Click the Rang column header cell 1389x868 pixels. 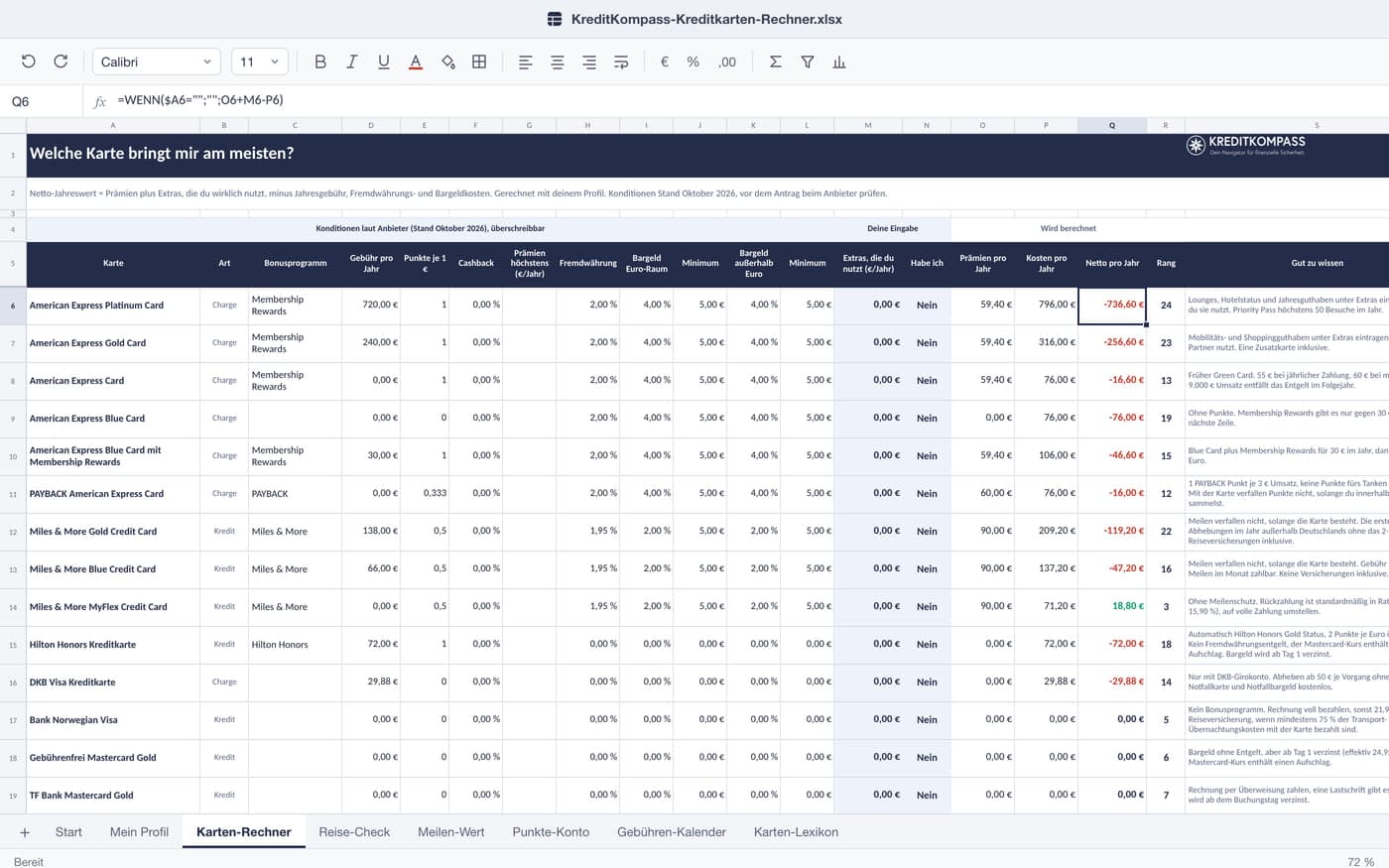point(1166,264)
